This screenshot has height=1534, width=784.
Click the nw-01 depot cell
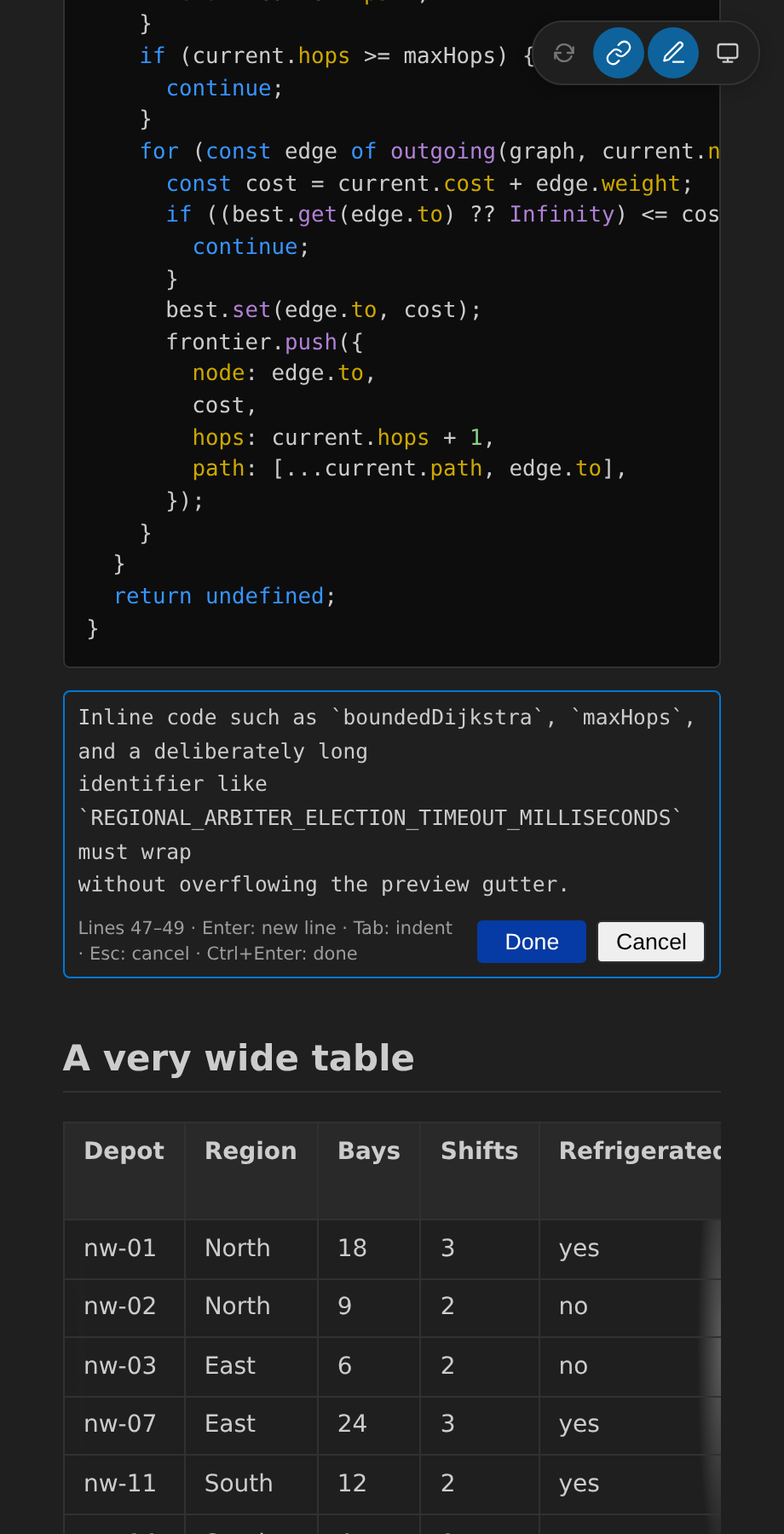click(x=124, y=1249)
